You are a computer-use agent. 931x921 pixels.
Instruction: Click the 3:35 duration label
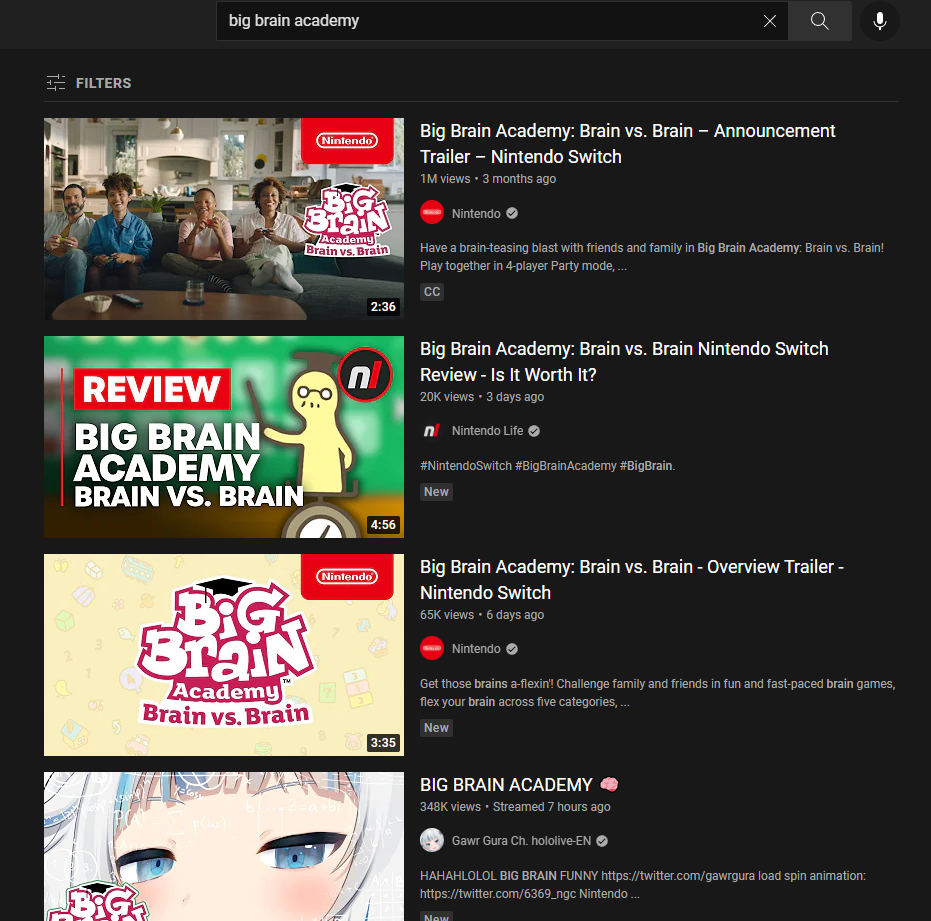tap(383, 742)
